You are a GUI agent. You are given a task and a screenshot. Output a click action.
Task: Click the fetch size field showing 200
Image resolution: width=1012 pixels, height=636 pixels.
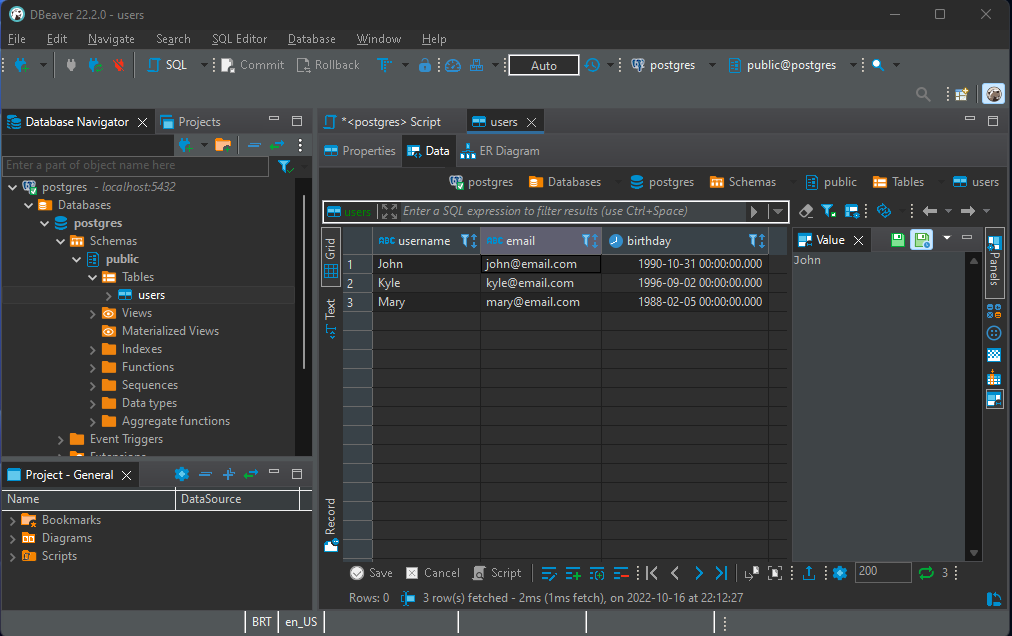(x=882, y=572)
